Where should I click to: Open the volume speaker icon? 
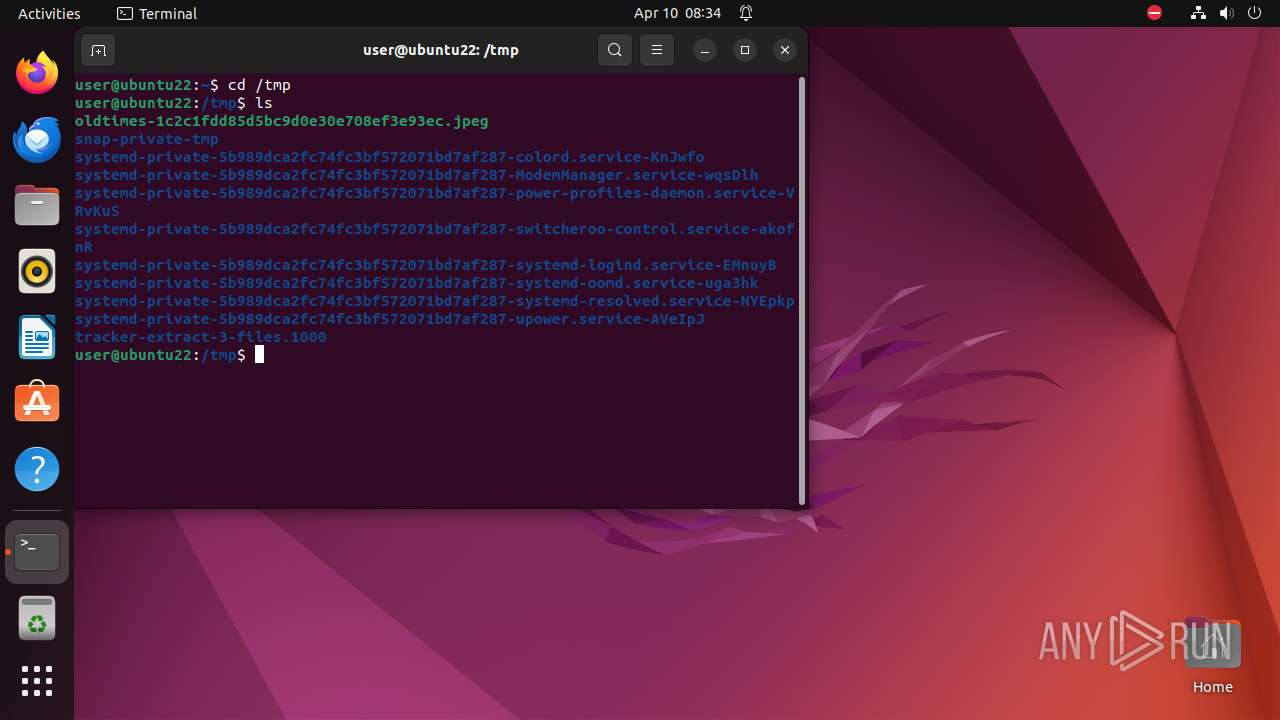point(1226,13)
